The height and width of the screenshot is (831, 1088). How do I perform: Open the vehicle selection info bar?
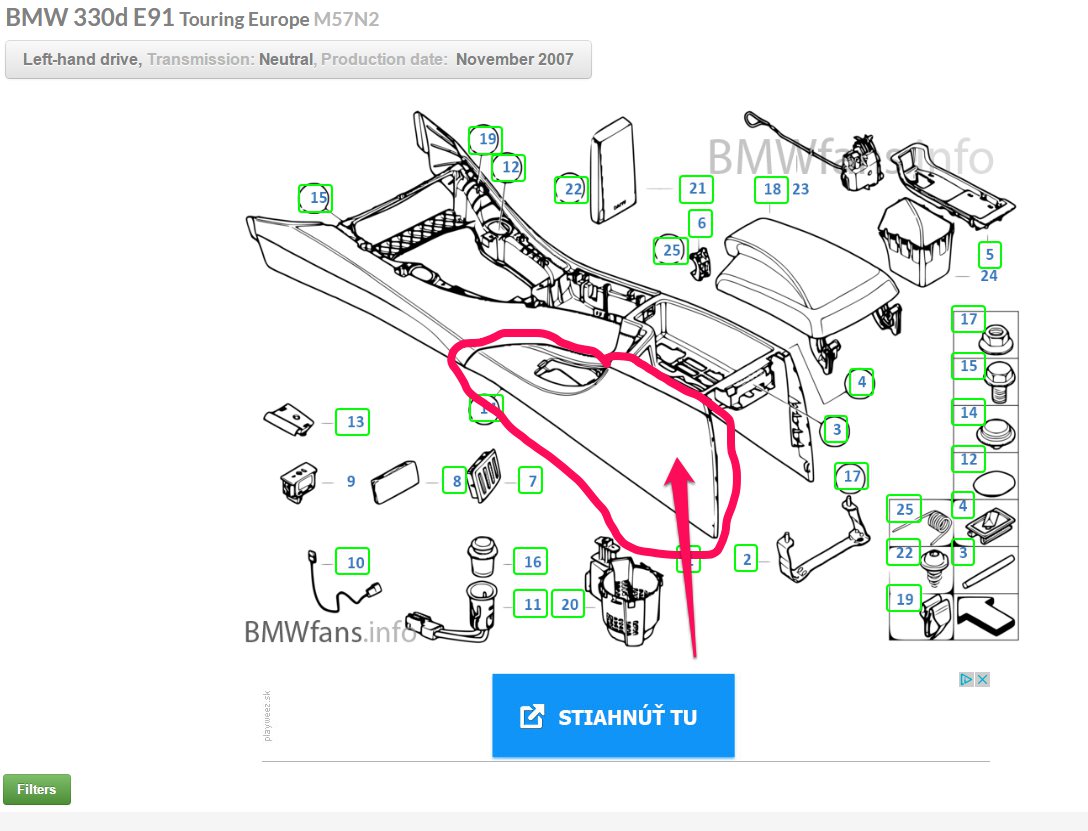point(298,60)
